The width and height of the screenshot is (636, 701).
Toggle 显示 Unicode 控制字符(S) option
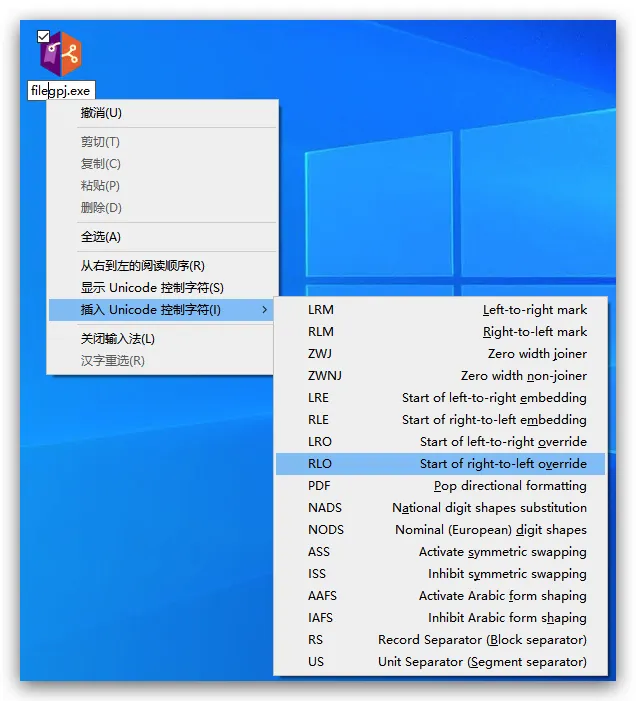[x=152, y=288]
